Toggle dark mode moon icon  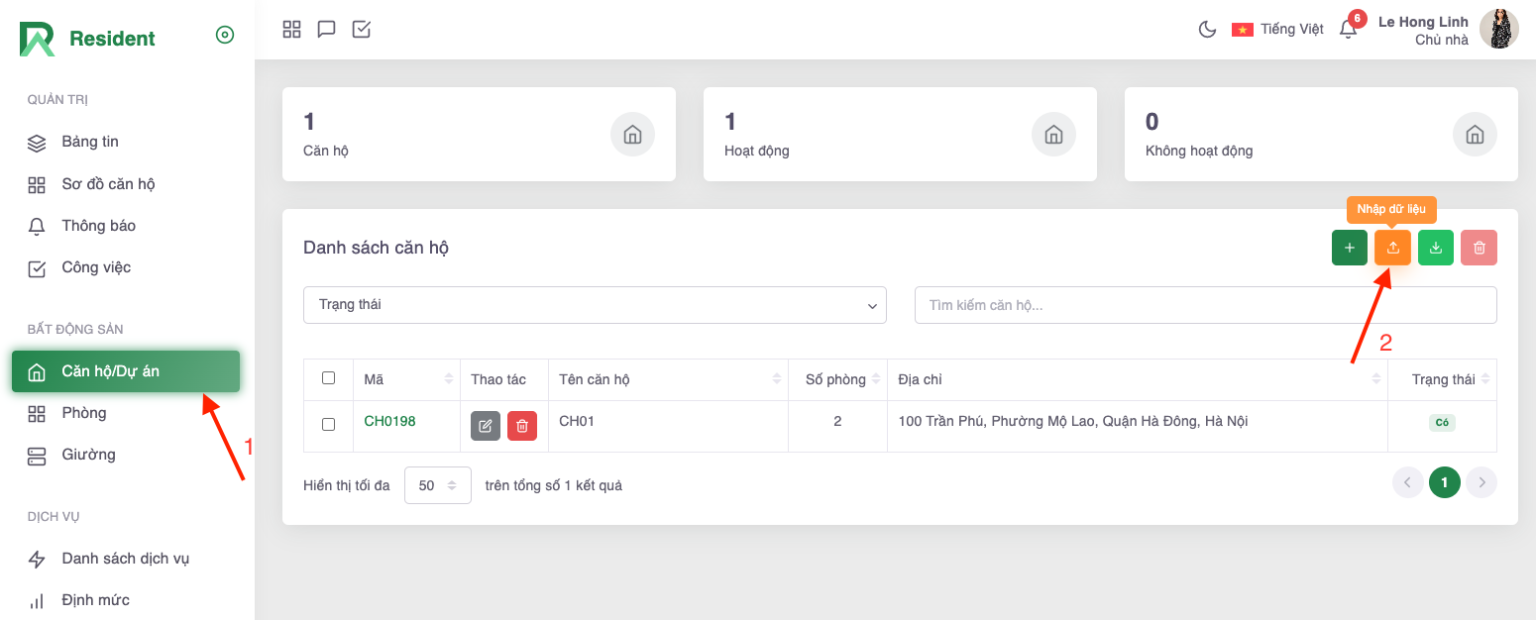point(1207,29)
